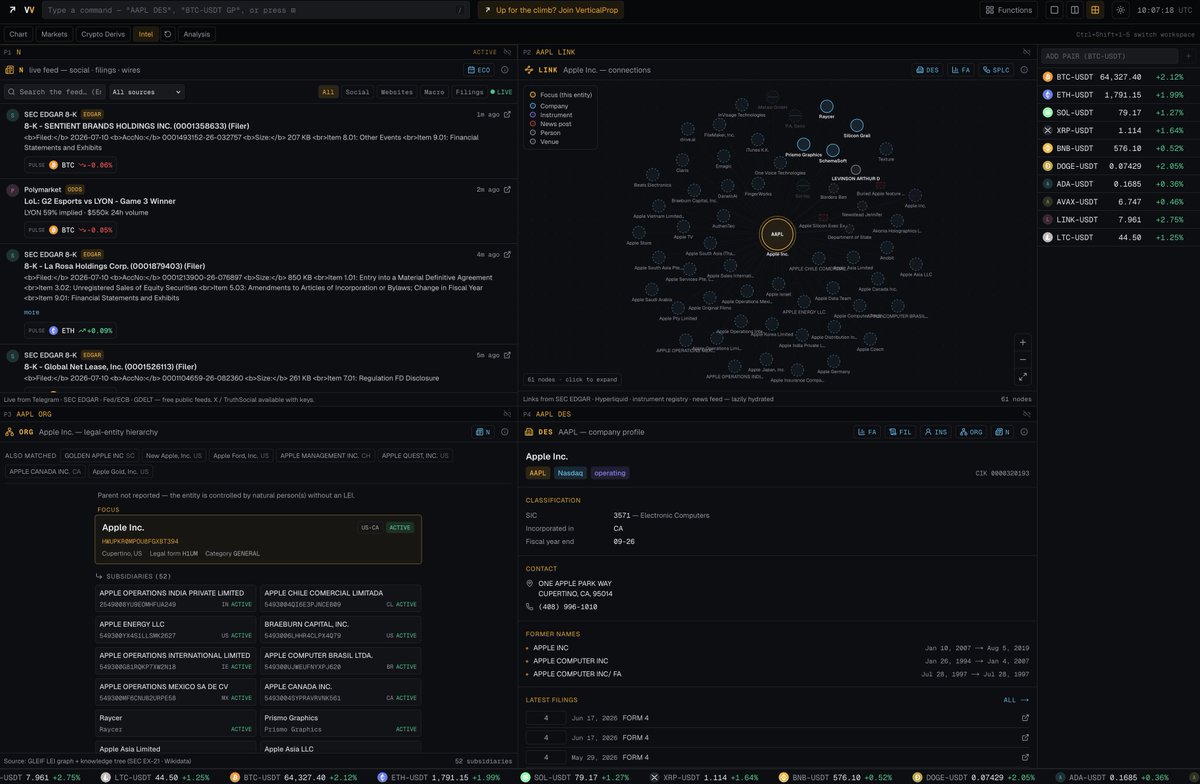
Task: Select the central AAPL node in graph
Action: 777,234
